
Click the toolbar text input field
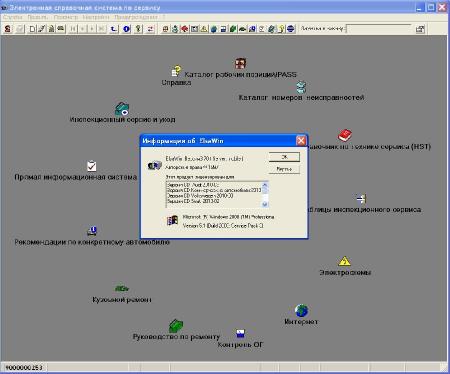[x=379, y=29]
